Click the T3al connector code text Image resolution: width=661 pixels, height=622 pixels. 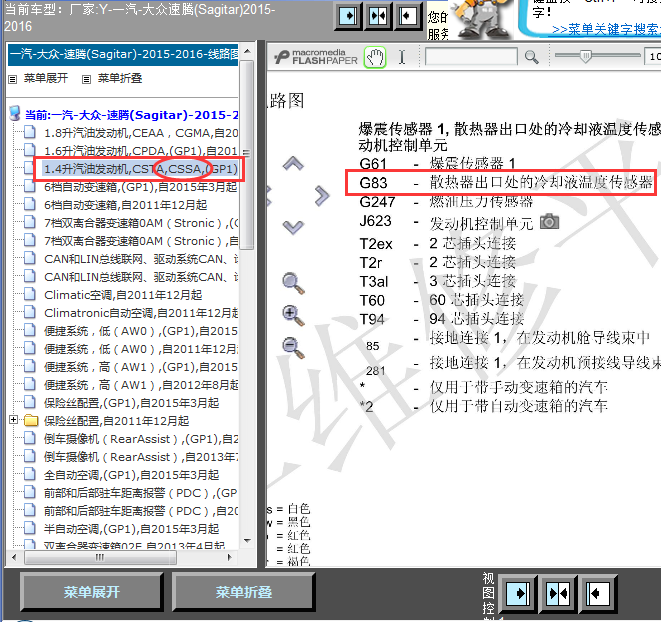pos(374,281)
